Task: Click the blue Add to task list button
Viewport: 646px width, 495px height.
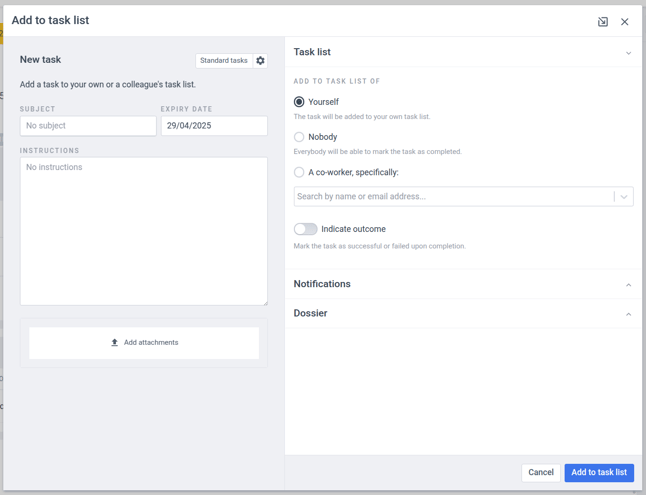Action: [599, 472]
